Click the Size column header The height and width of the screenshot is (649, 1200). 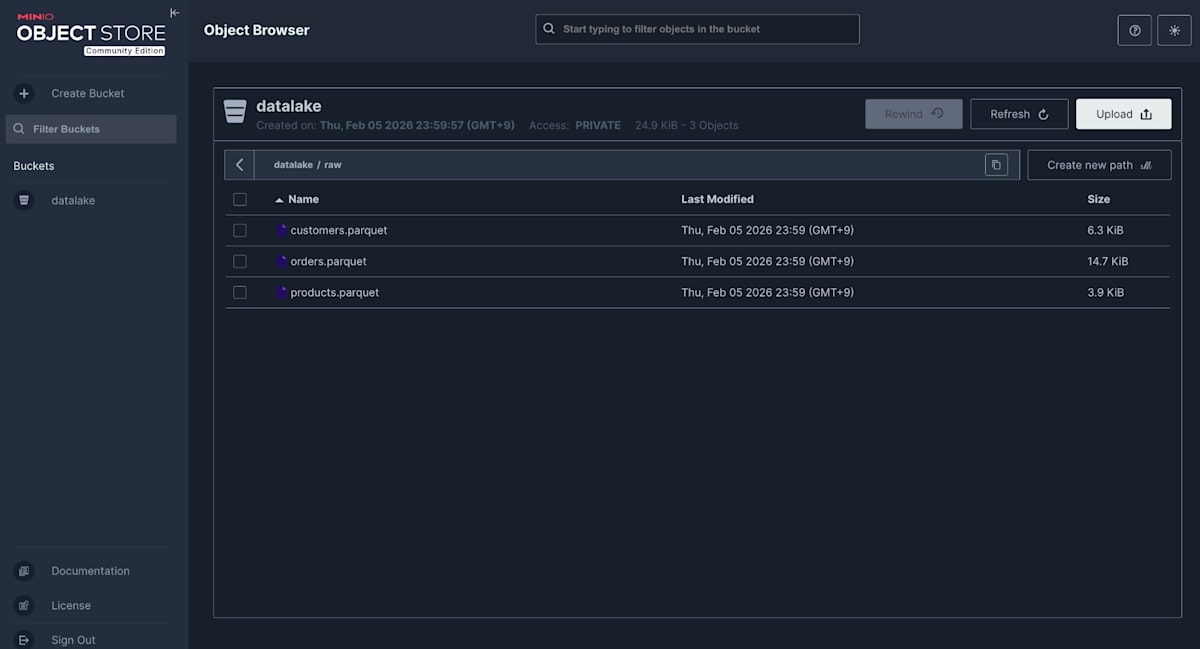pos(1099,199)
